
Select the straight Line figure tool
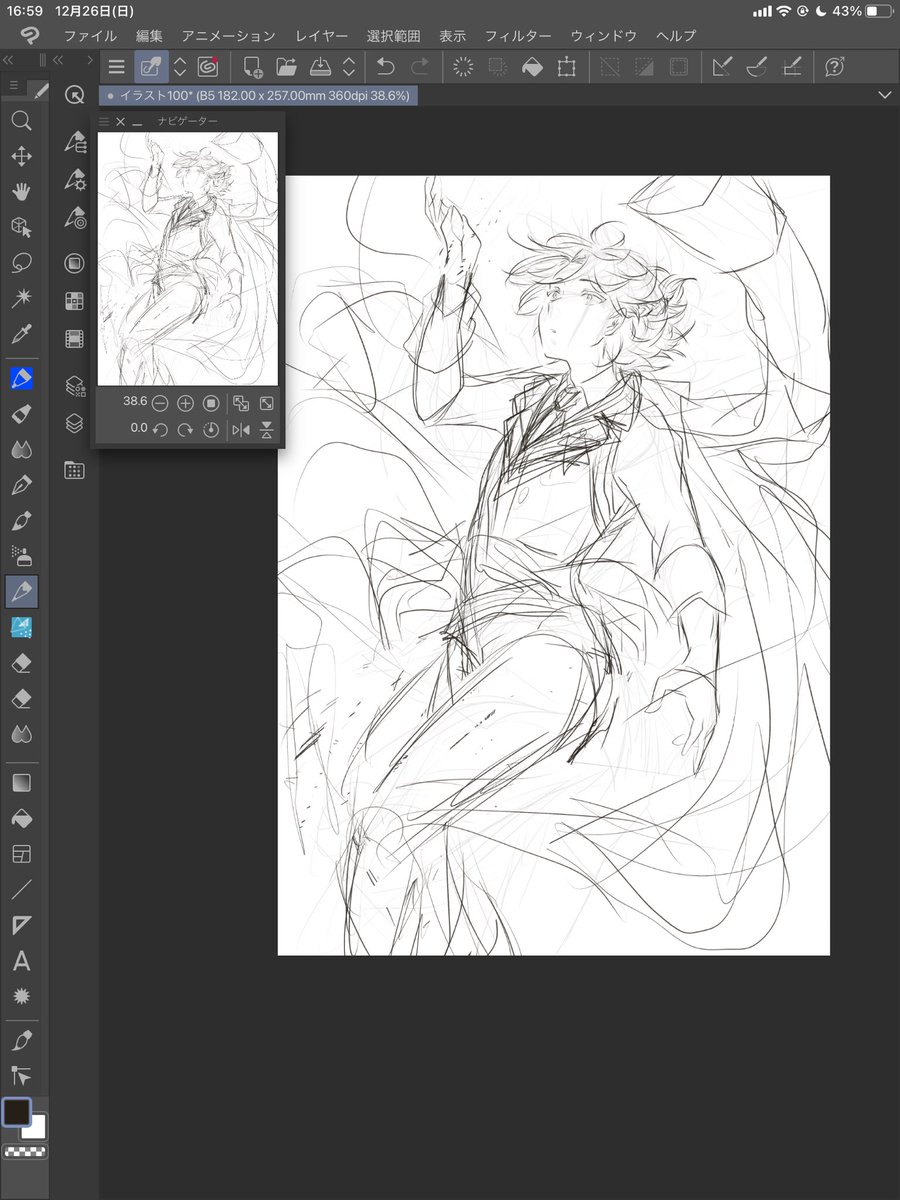pyautogui.click(x=21, y=889)
